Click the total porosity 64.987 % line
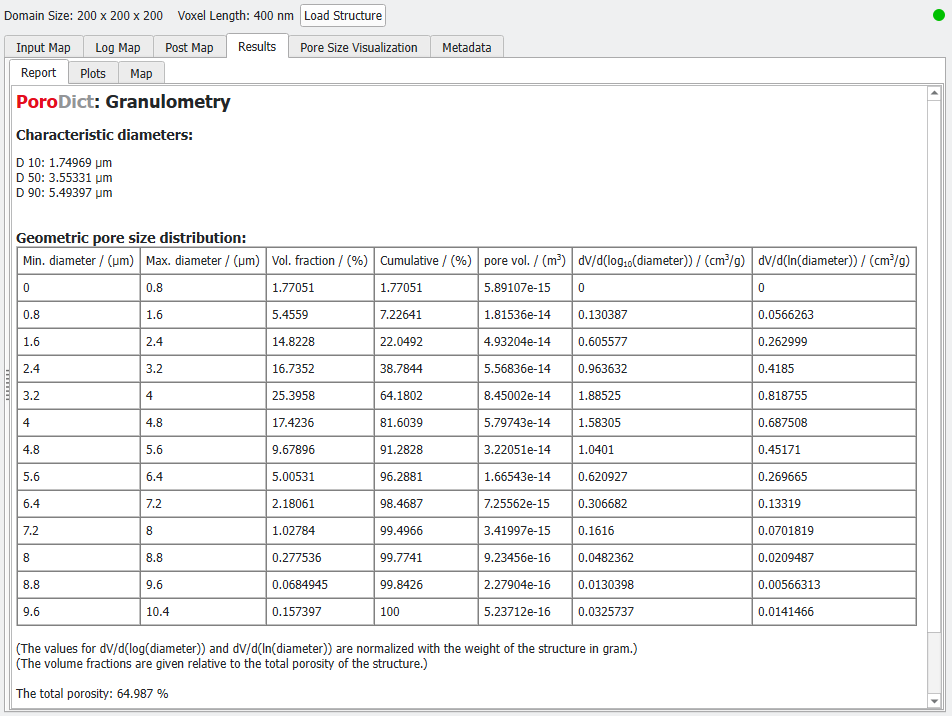 [92, 694]
